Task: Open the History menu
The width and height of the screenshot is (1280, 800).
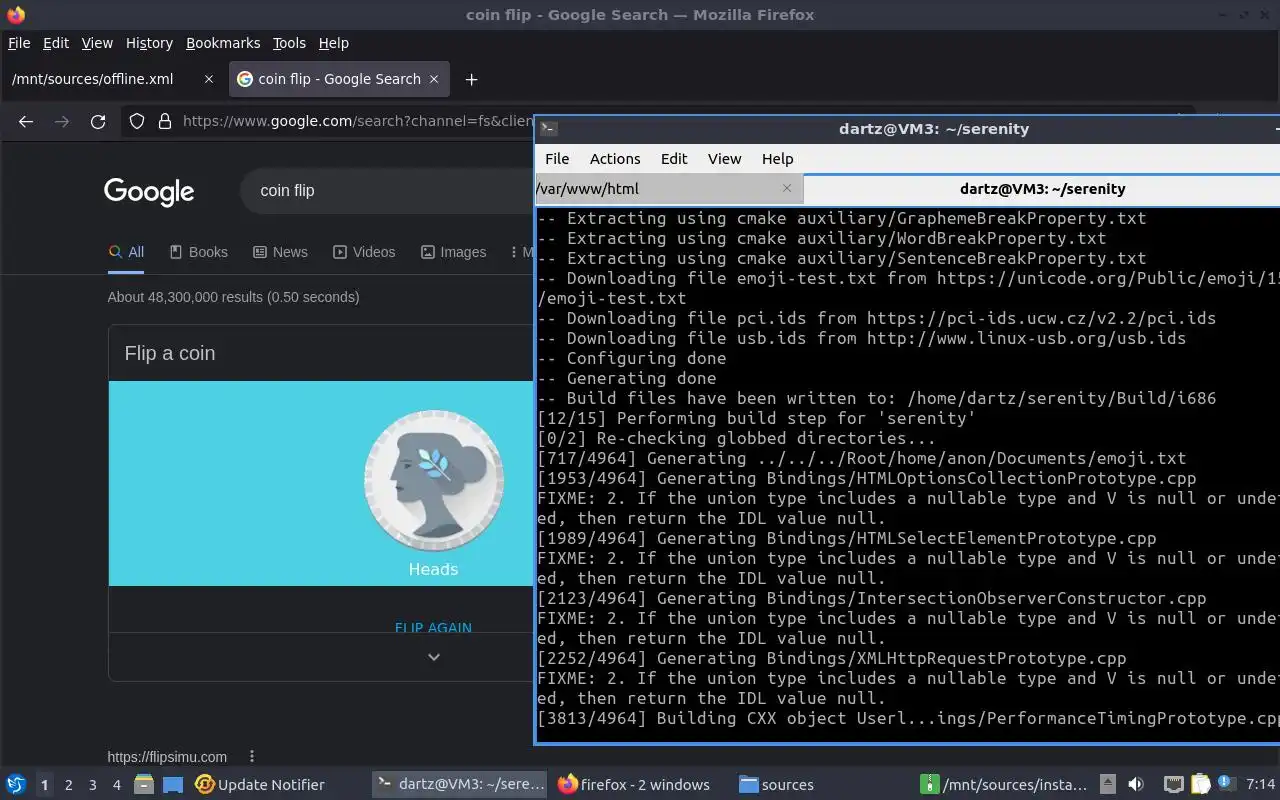Action: click(x=149, y=43)
